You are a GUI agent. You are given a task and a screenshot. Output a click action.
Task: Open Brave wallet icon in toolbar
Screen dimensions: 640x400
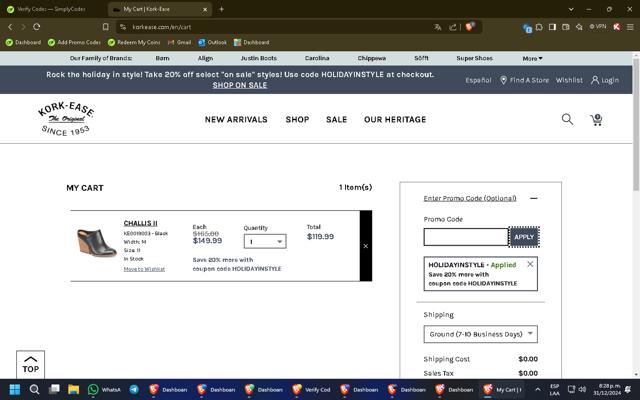pyautogui.click(x=566, y=27)
